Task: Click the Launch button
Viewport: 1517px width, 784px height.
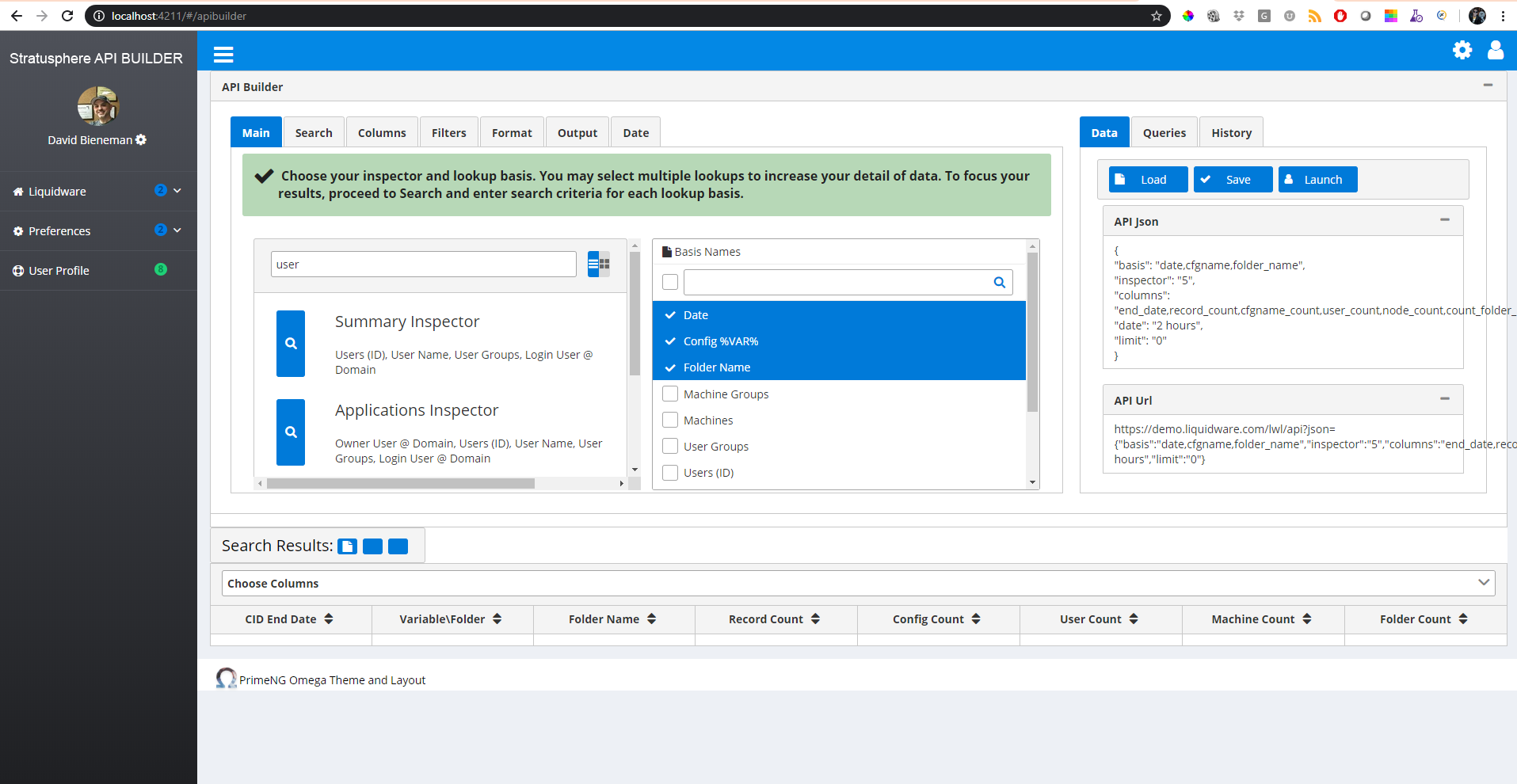Action: click(1317, 179)
